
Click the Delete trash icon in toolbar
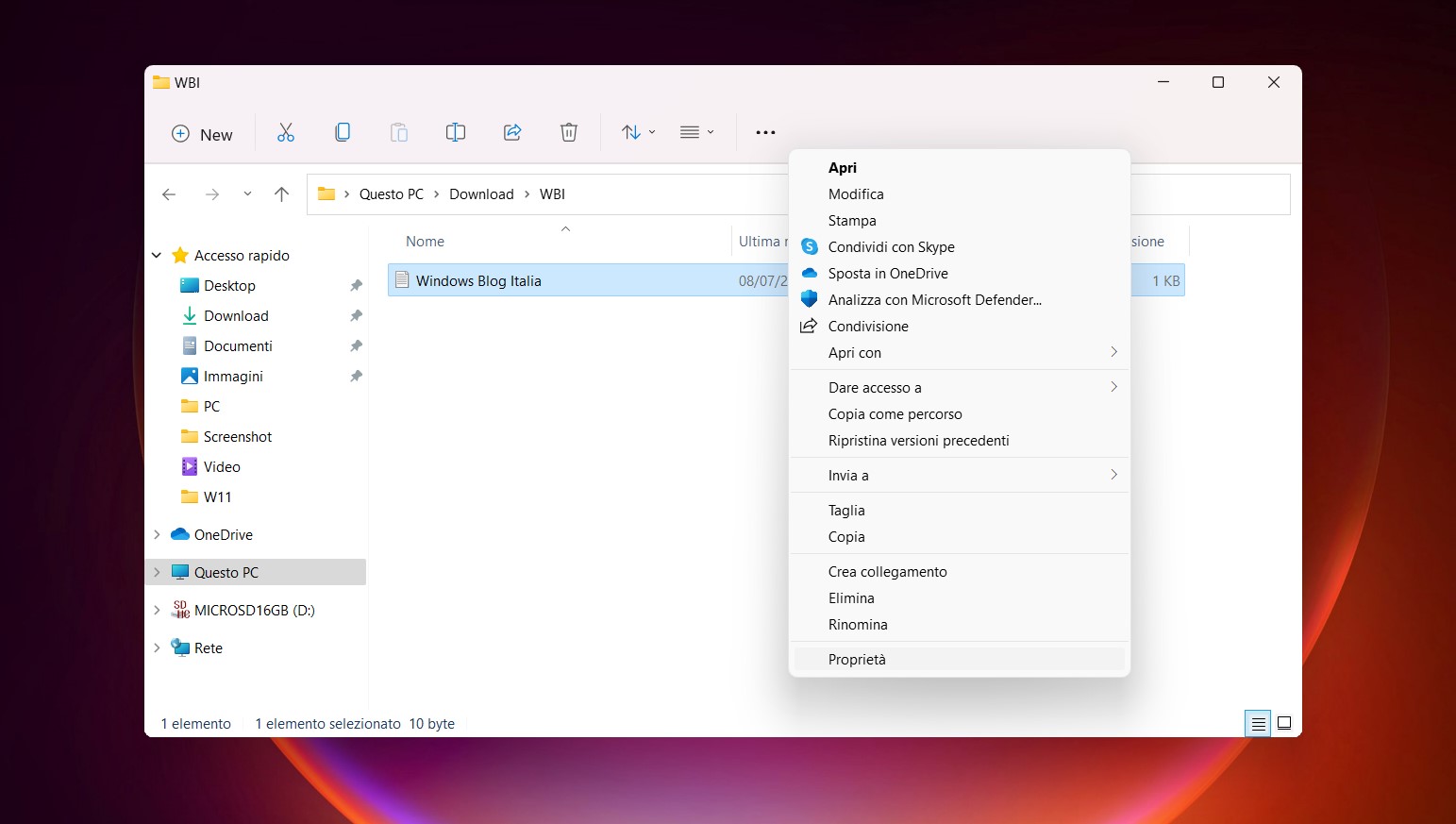click(x=569, y=133)
